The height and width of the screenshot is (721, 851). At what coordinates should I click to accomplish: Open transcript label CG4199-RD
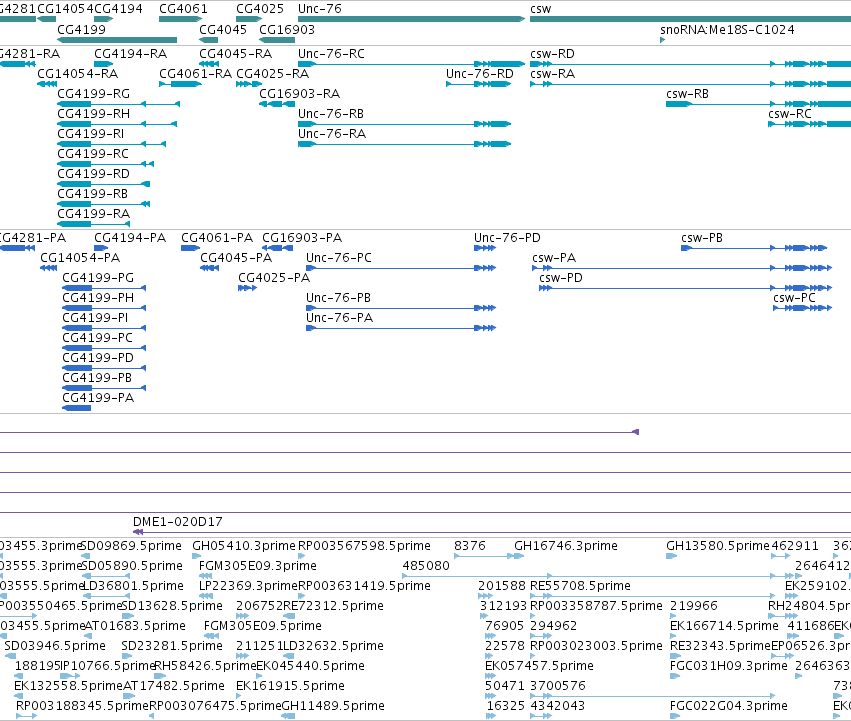click(x=94, y=174)
